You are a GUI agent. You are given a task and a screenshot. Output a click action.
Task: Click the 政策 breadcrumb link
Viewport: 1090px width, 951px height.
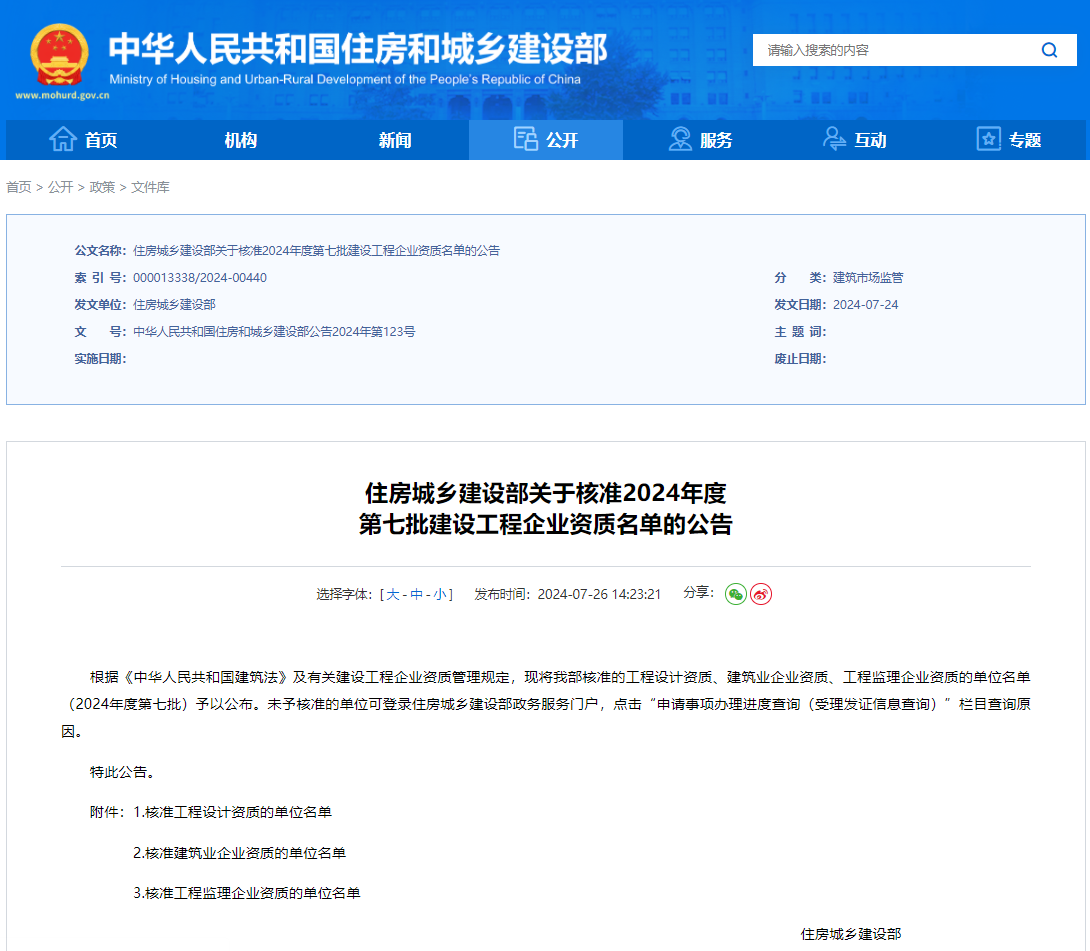click(103, 187)
